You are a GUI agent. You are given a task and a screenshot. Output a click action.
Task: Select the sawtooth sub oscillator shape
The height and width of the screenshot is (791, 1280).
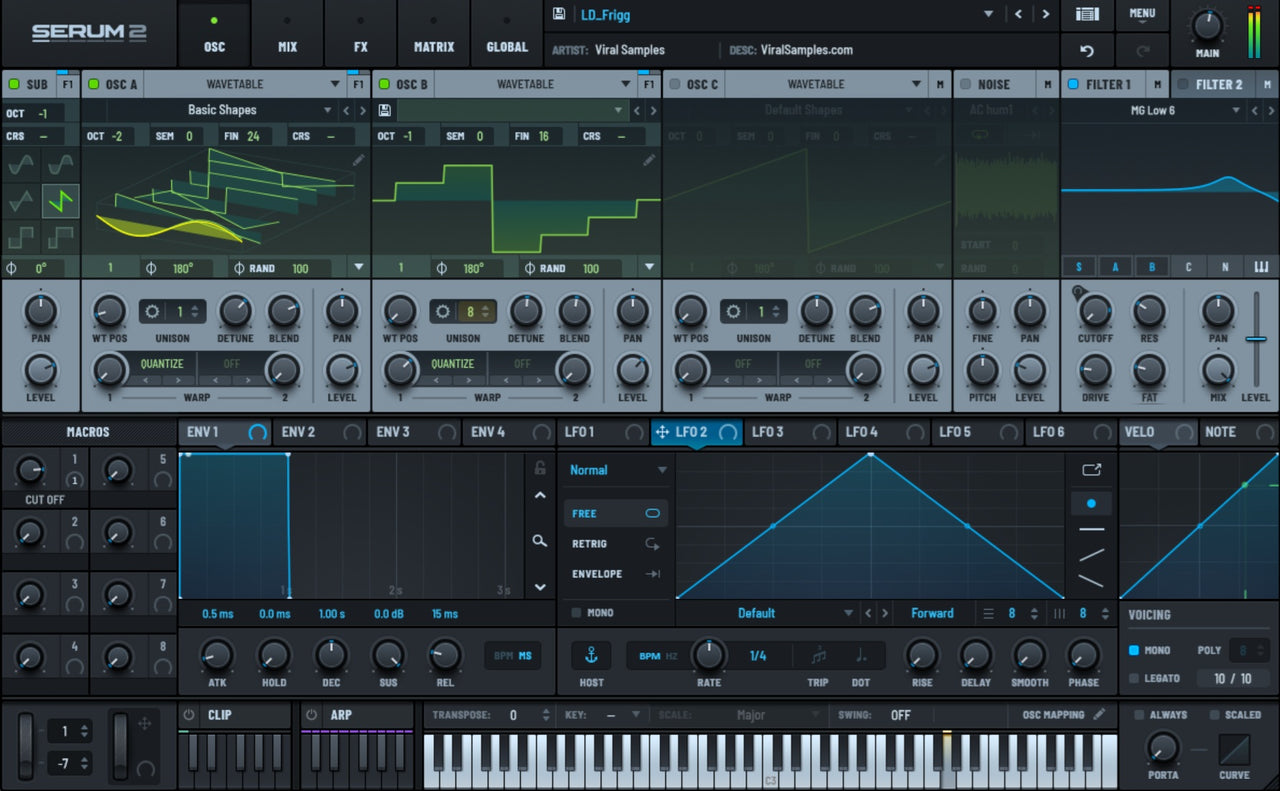tap(61, 202)
